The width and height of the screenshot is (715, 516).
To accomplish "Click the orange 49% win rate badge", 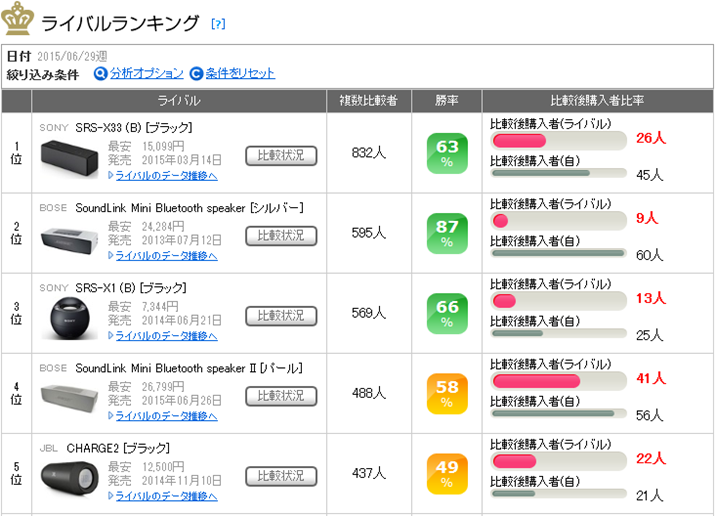I will [x=446, y=473].
